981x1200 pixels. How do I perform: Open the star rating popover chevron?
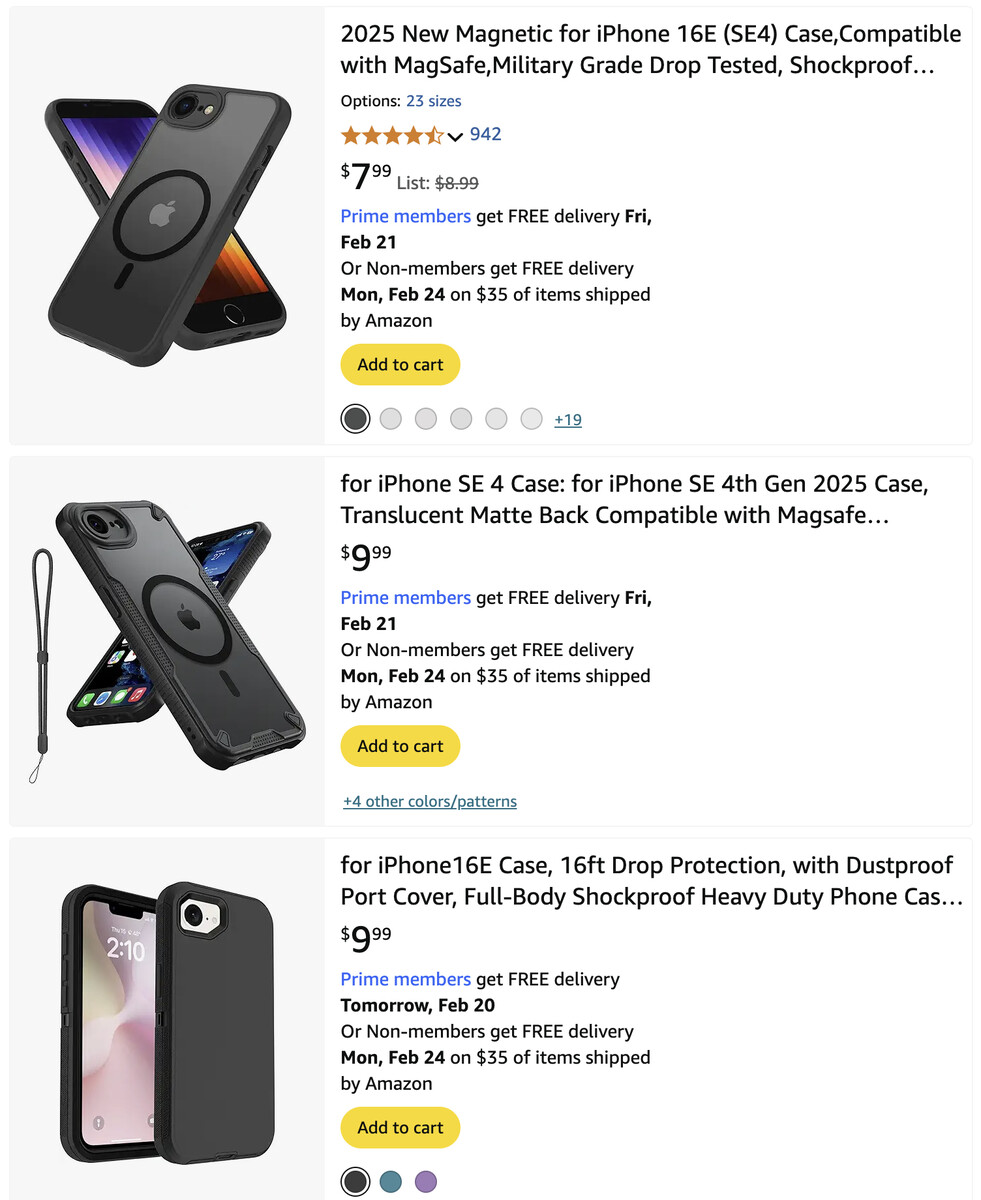pos(456,136)
